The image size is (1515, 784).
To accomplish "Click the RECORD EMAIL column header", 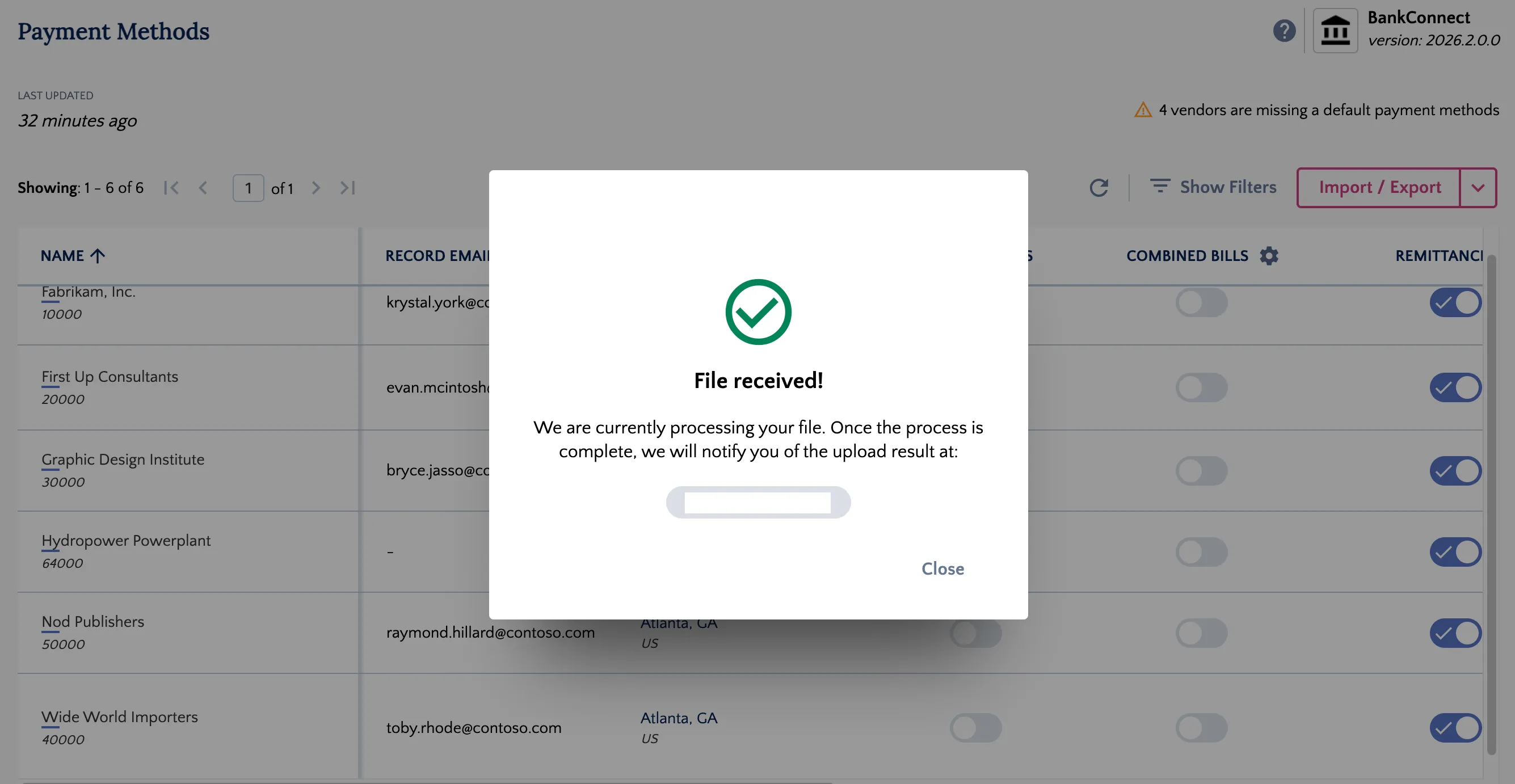I will pos(437,256).
